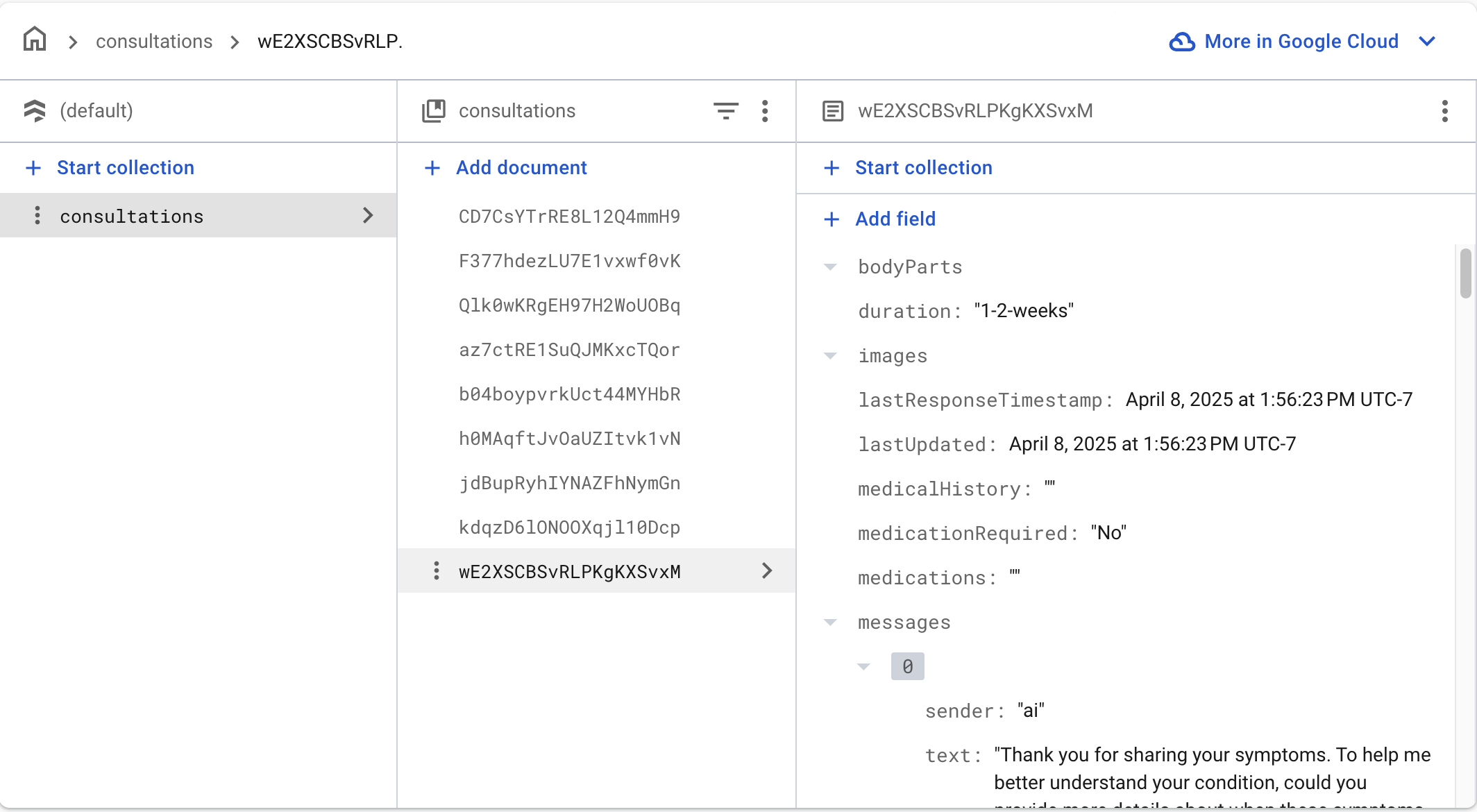Click the plus icon beside Add field
Viewport: 1477px width, 812px height.
(x=832, y=219)
